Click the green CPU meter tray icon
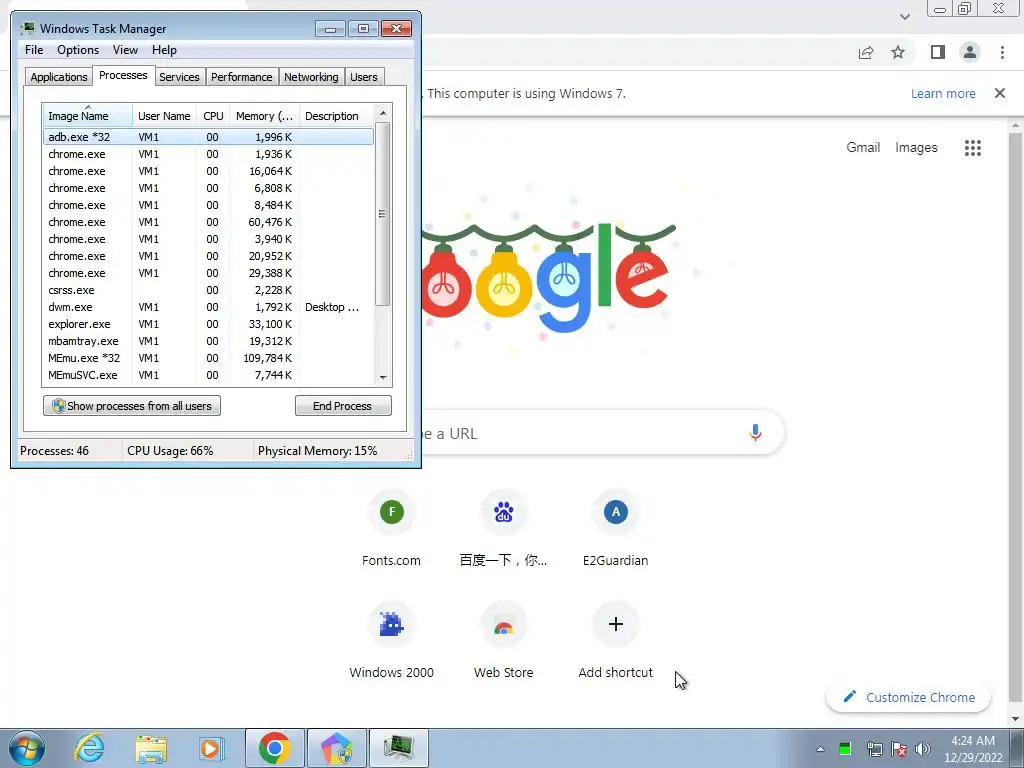Screen dimensions: 1024x768 (845, 749)
